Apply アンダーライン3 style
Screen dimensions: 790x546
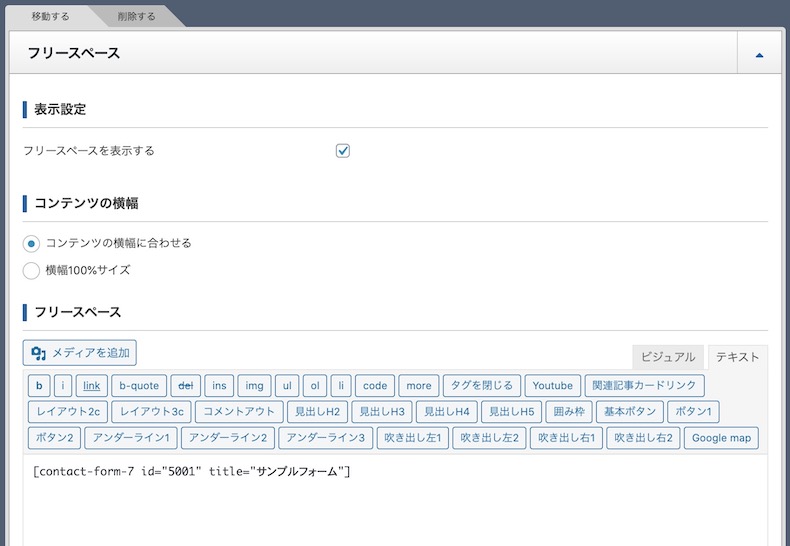[325, 438]
